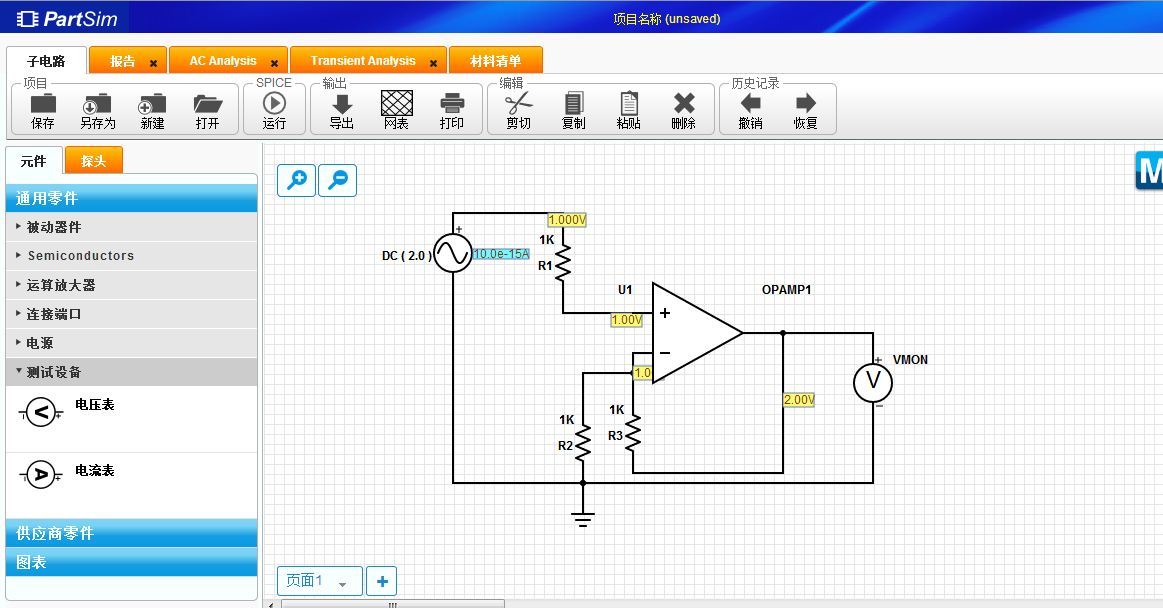Click the 删除 (Delete) X icon
The image size is (1163, 608).
(684, 103)
